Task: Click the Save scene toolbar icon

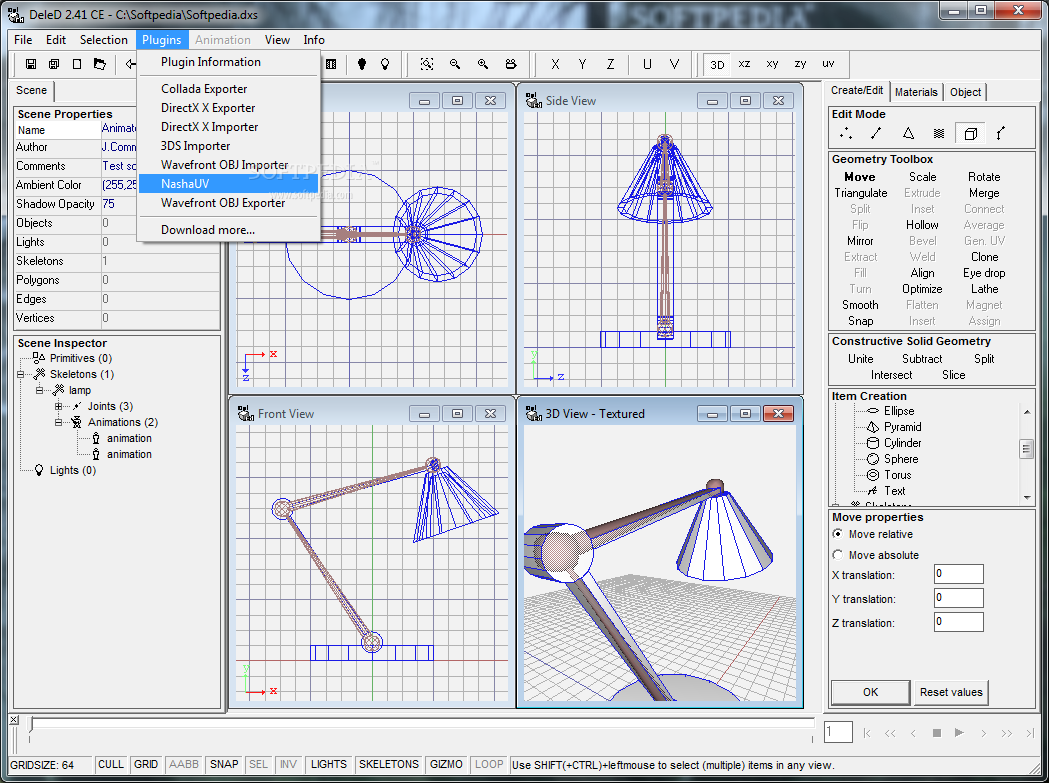Action: pyautogui.click(x=31, y=64)
